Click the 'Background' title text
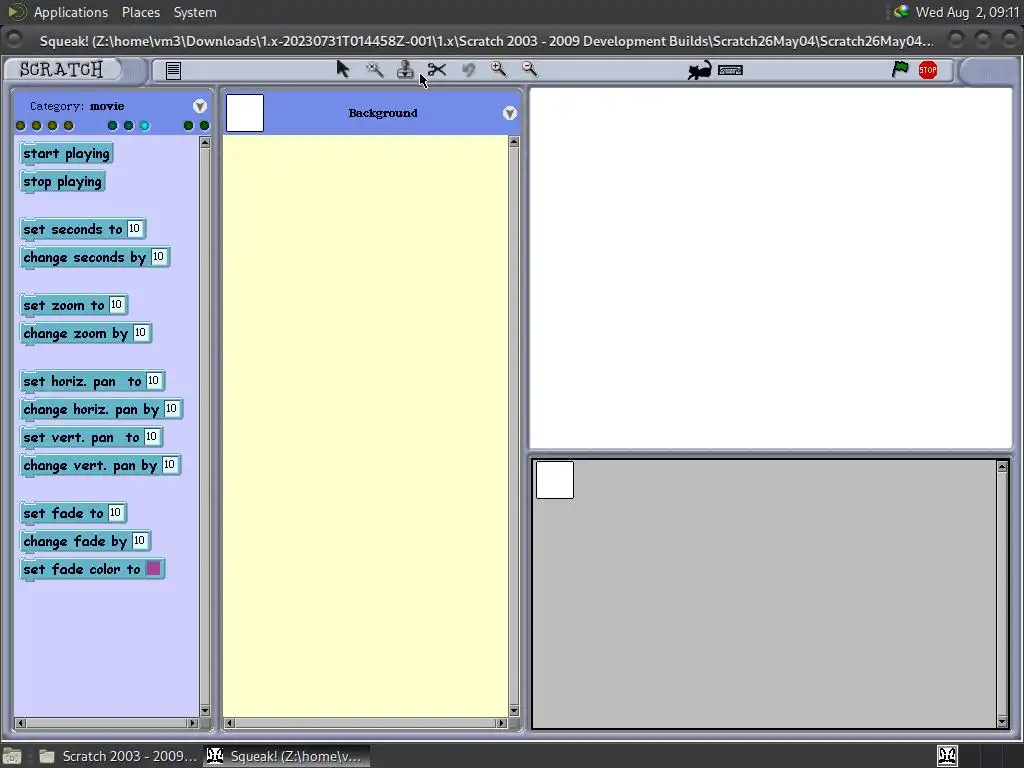This screenshot has height=768, width=1024. pyautogui.click(x=383, y=113)
